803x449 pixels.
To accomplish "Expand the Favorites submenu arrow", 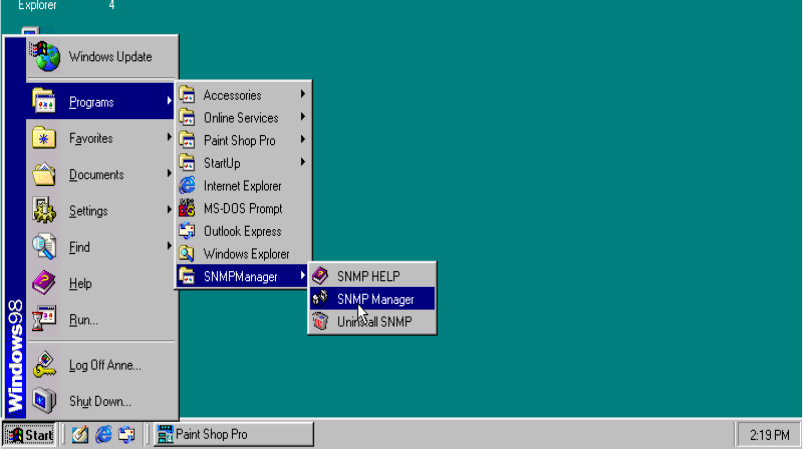I will pos(169,137).
